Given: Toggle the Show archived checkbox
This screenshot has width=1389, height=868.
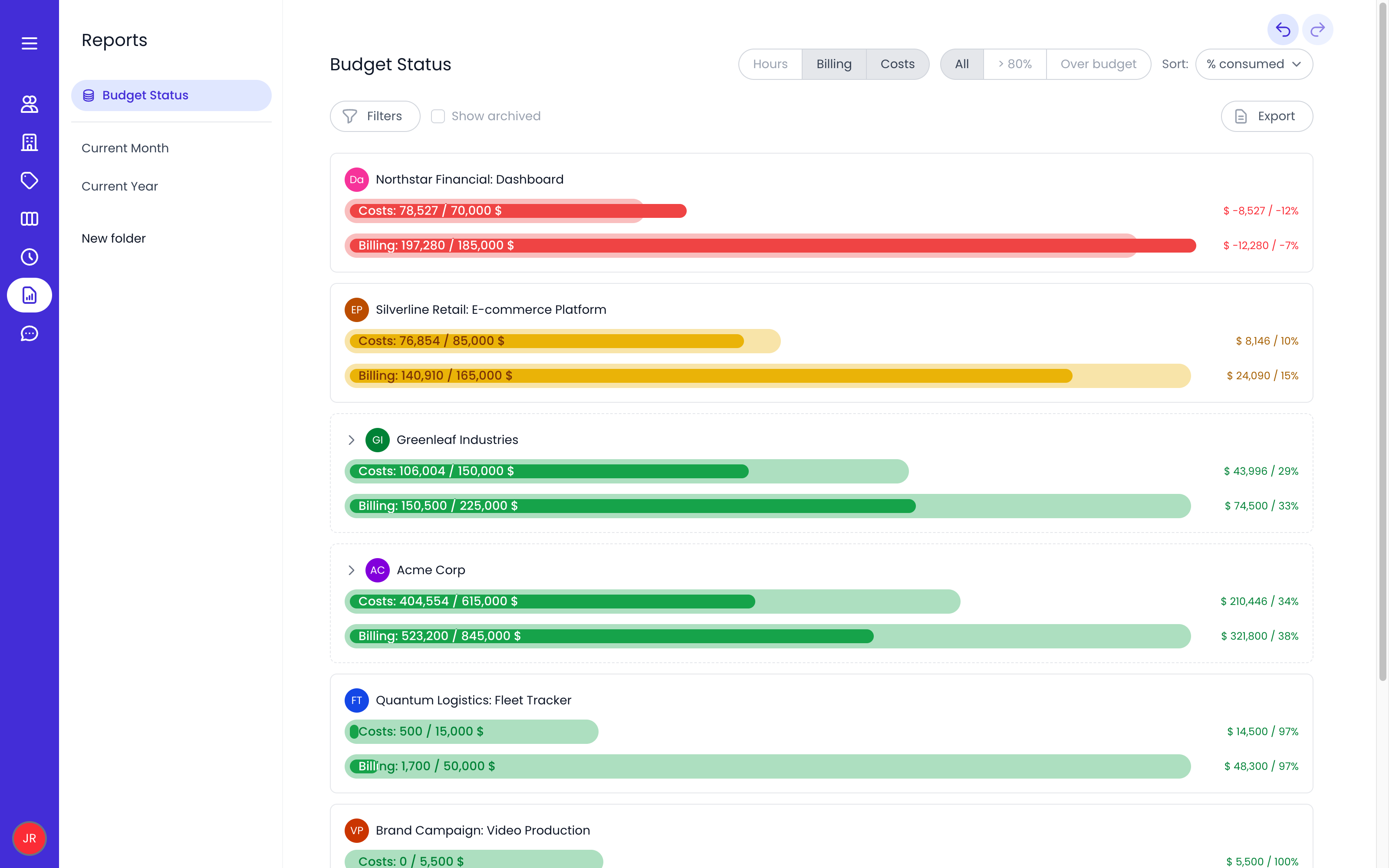Looking at the screenshot, I should [438, 117].
